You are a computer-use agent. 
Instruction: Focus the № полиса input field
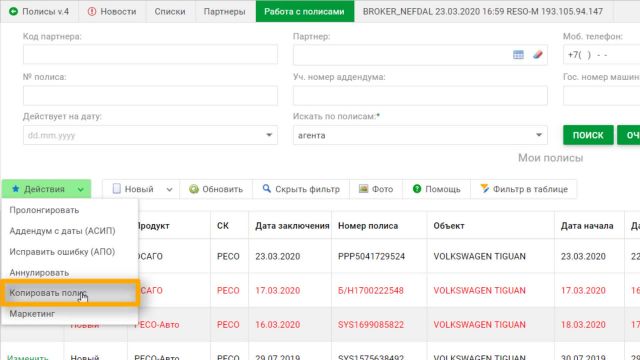pyautogui.click(x=150, y=96)
